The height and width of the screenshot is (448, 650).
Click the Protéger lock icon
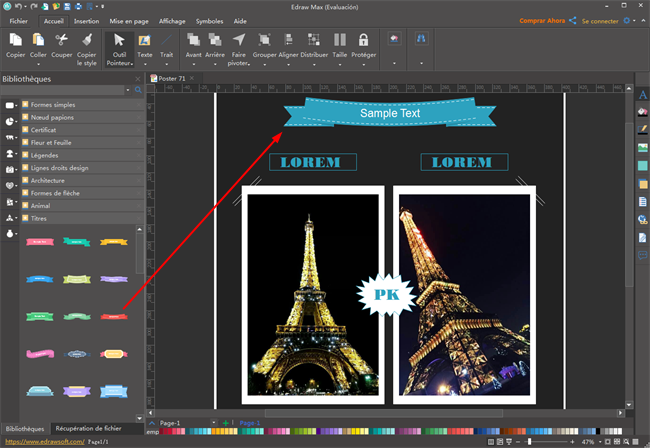click(x=364, y=41)
